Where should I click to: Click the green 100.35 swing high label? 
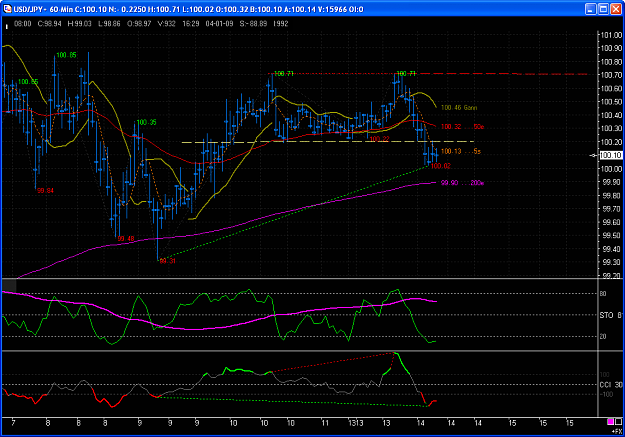pos(146,122)
